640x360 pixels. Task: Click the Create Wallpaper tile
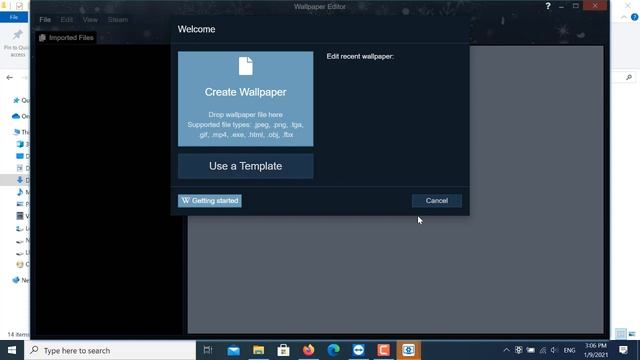tap(245, 98)
